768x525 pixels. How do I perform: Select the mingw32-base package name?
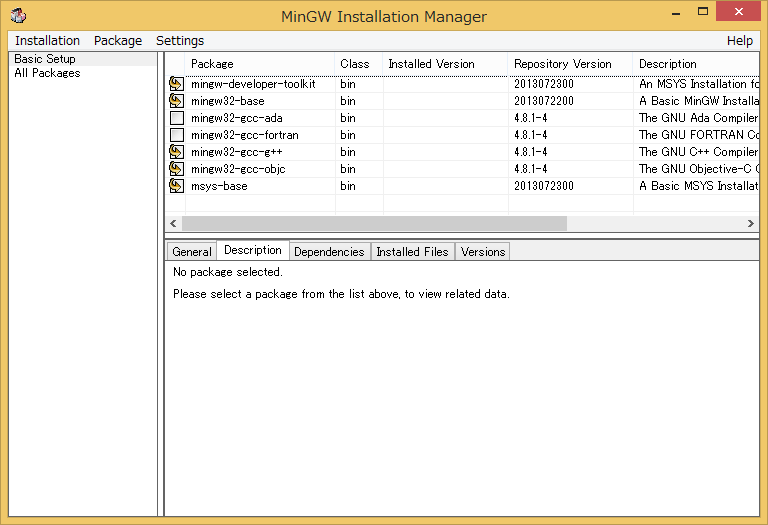(x=228, y=101)
